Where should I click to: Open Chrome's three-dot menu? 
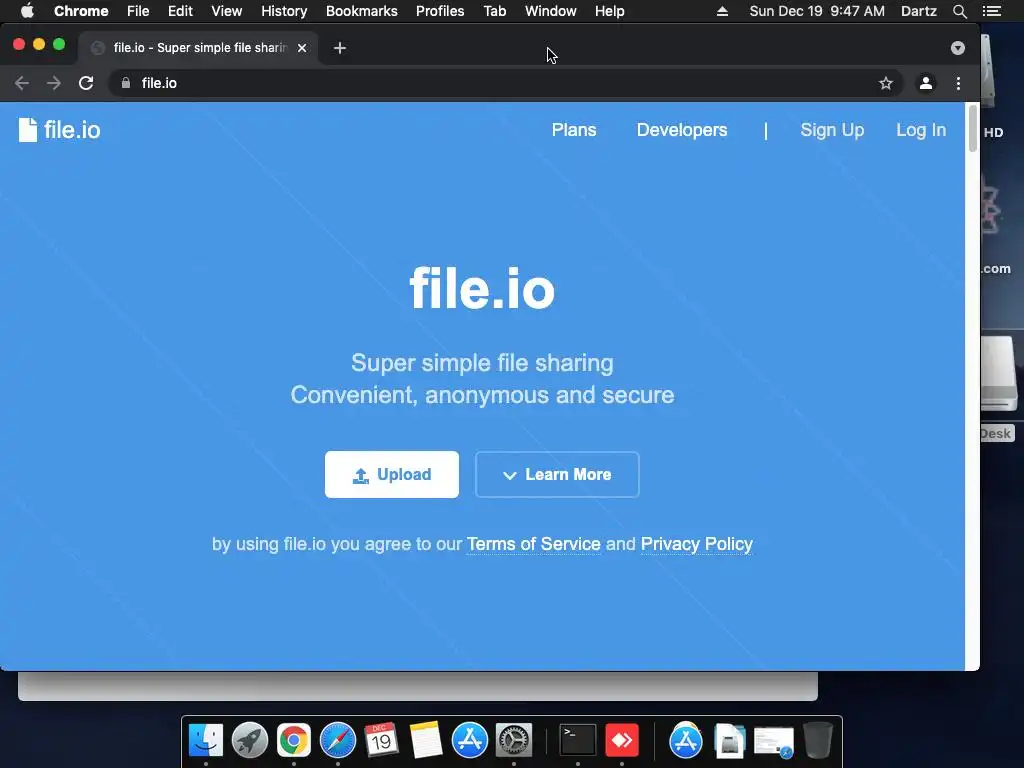(x=958, y=83)
